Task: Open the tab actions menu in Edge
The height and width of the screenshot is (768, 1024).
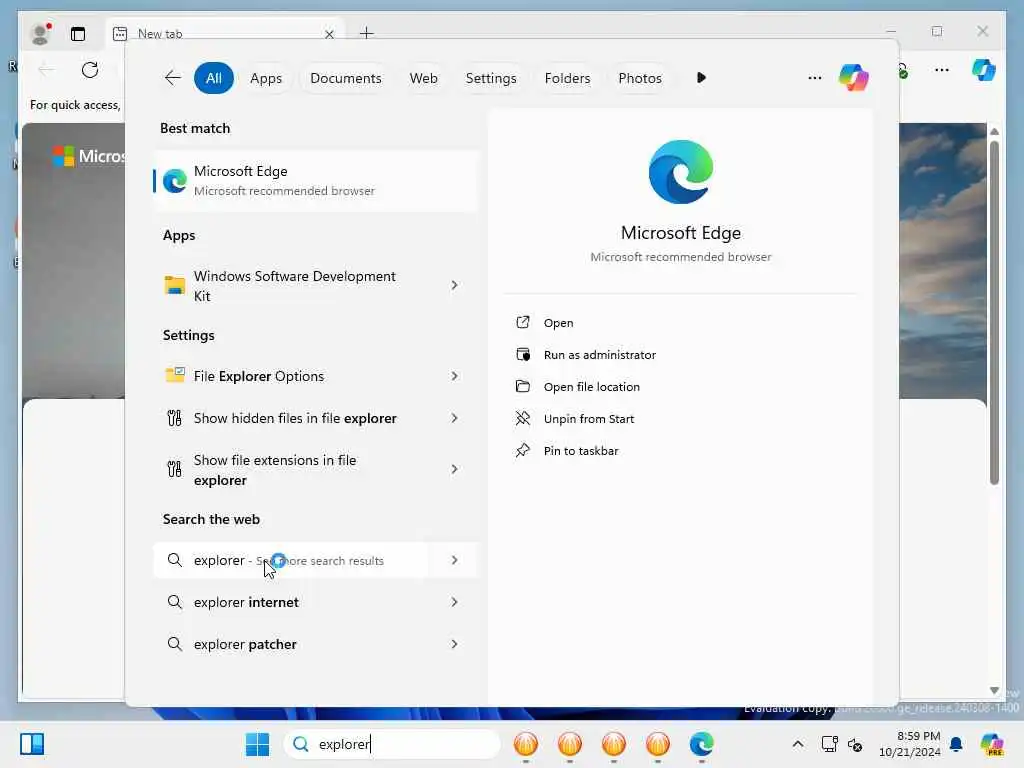Action: click(x=78, y=34)
